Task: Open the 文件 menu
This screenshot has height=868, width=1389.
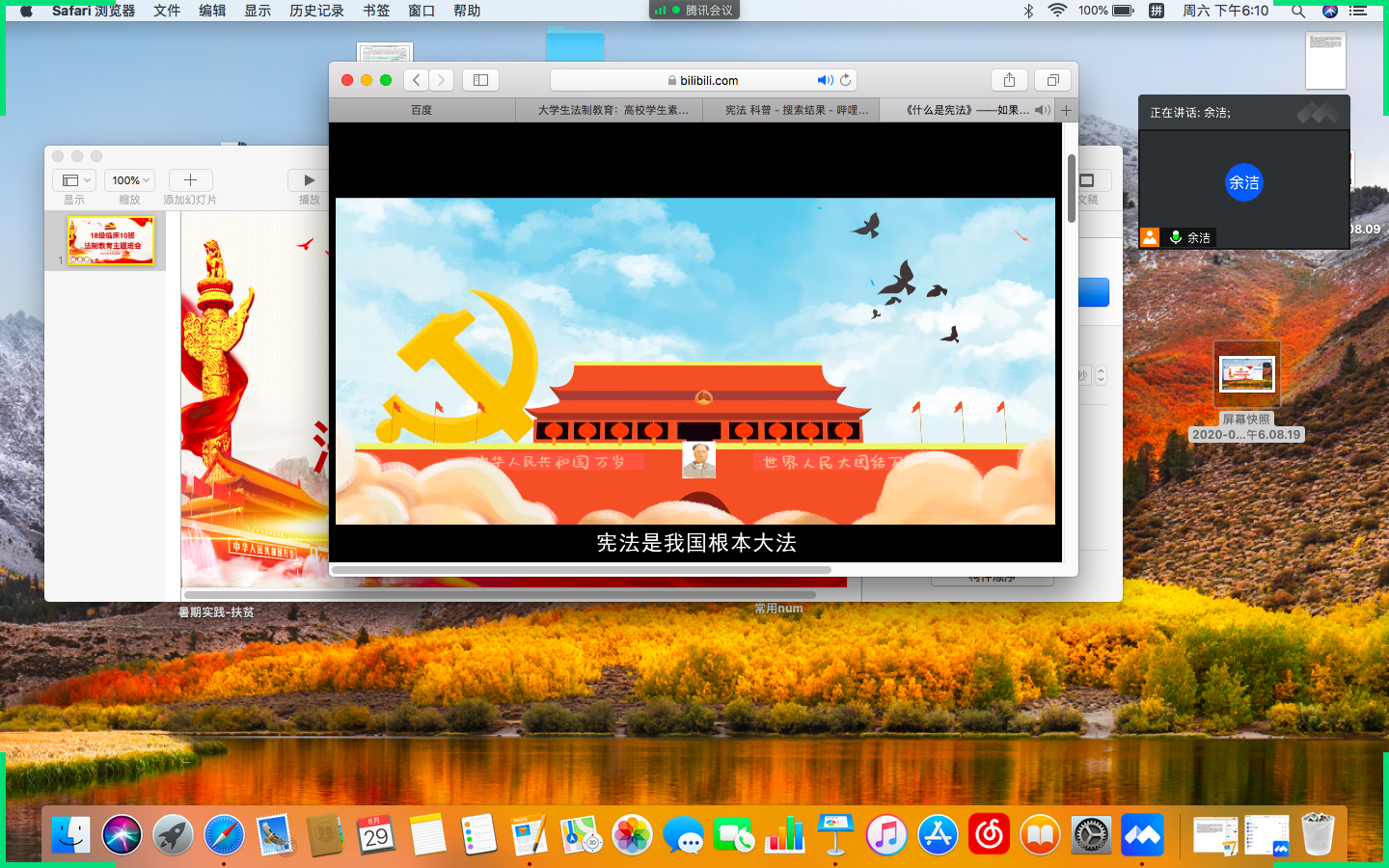Action: 167,11
